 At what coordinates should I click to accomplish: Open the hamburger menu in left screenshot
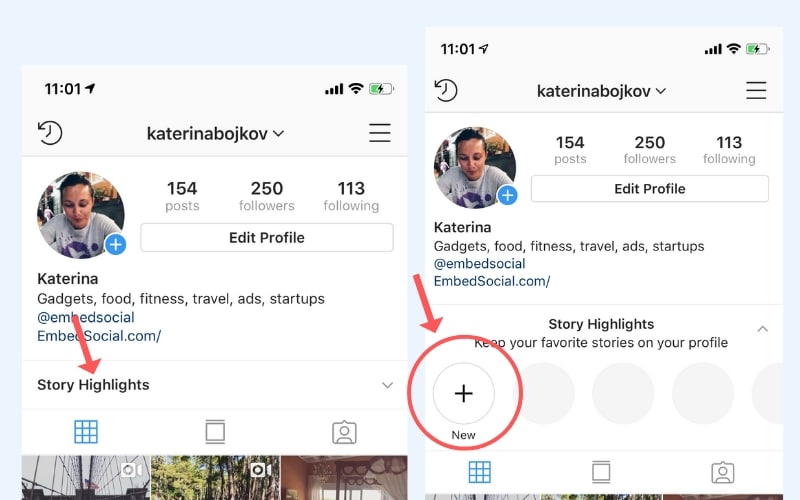[380, 133]
